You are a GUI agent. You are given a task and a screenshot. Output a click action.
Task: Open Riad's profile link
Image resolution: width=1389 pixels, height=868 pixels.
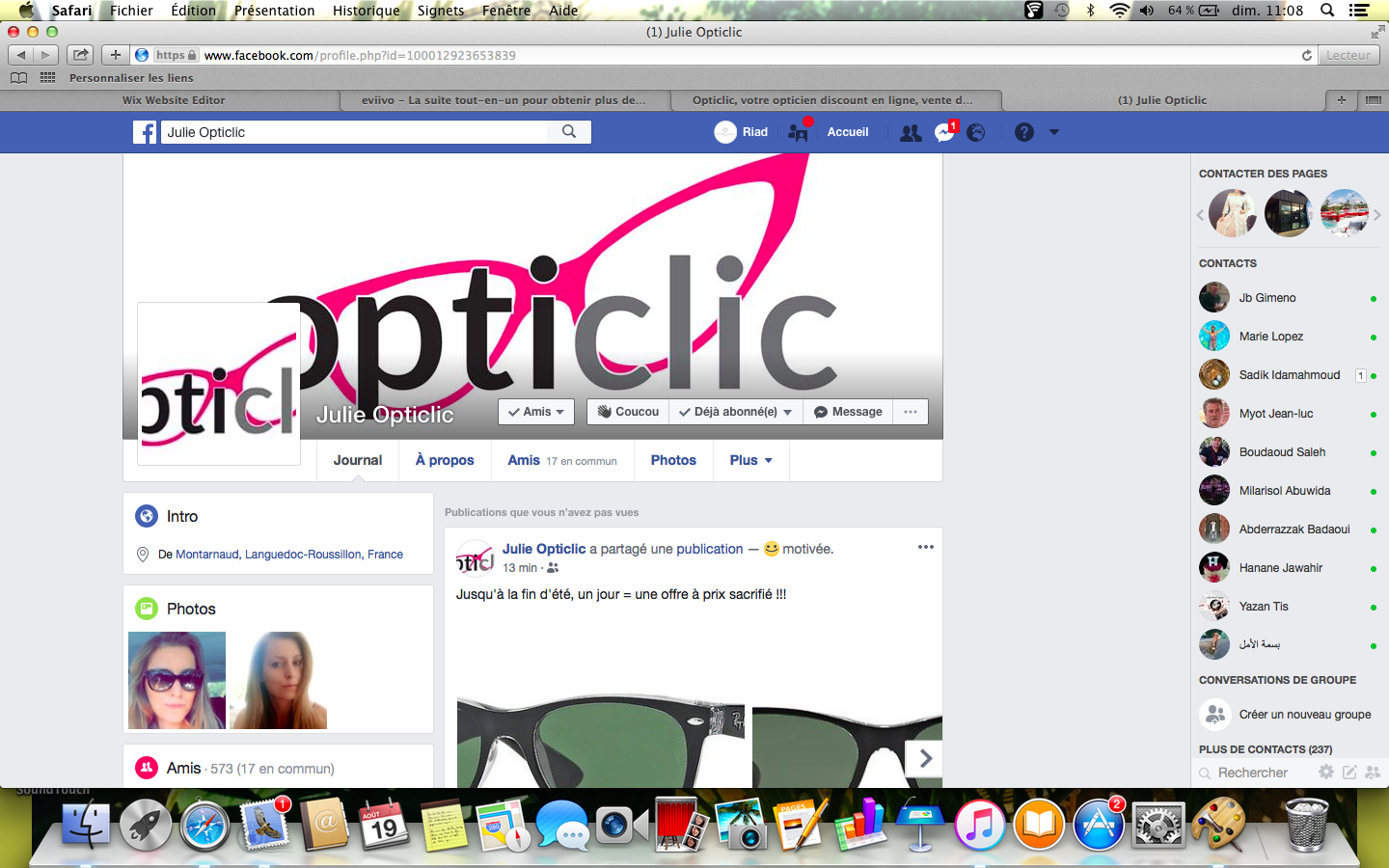(741, 132)
